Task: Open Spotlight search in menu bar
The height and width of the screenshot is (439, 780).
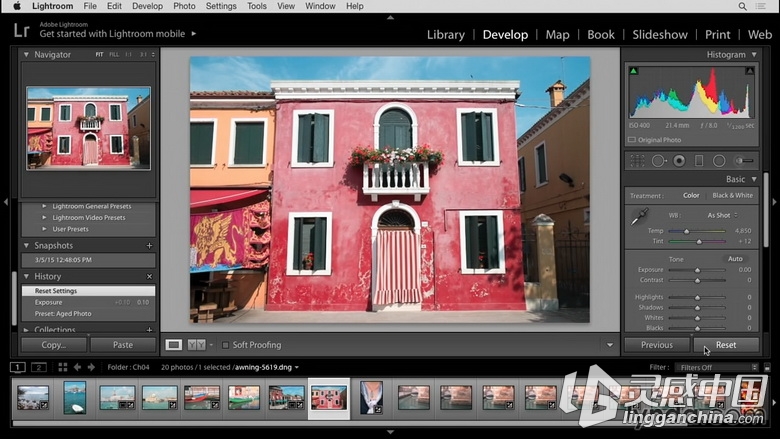Action: (x=742, y=6)
